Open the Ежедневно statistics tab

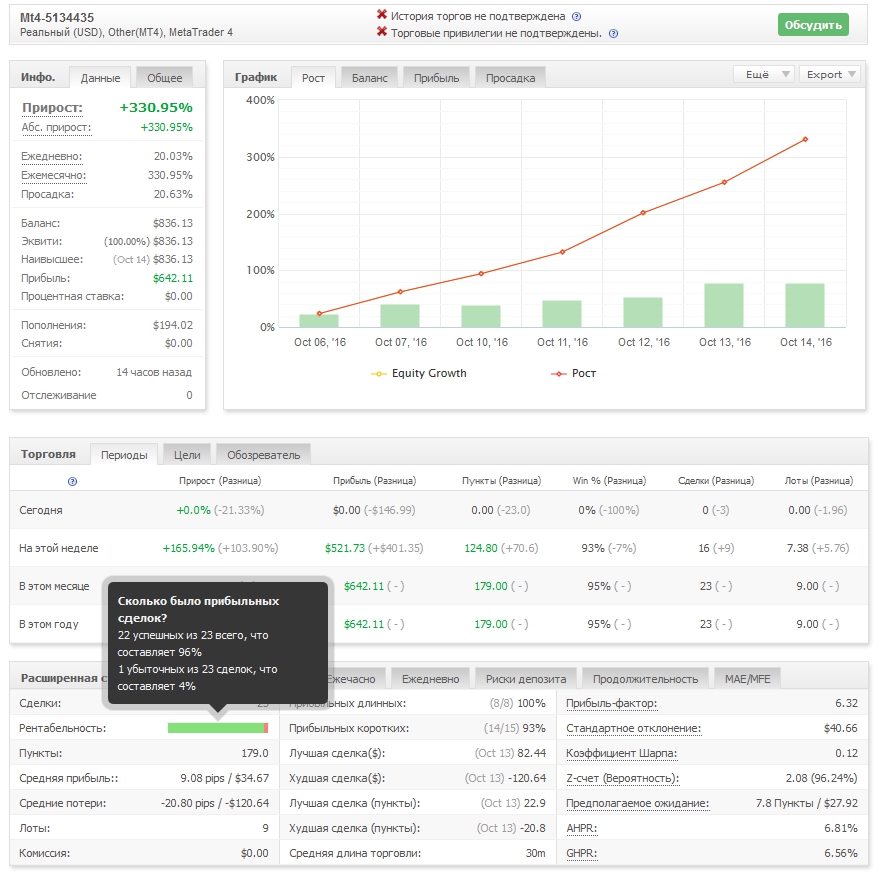430,679
